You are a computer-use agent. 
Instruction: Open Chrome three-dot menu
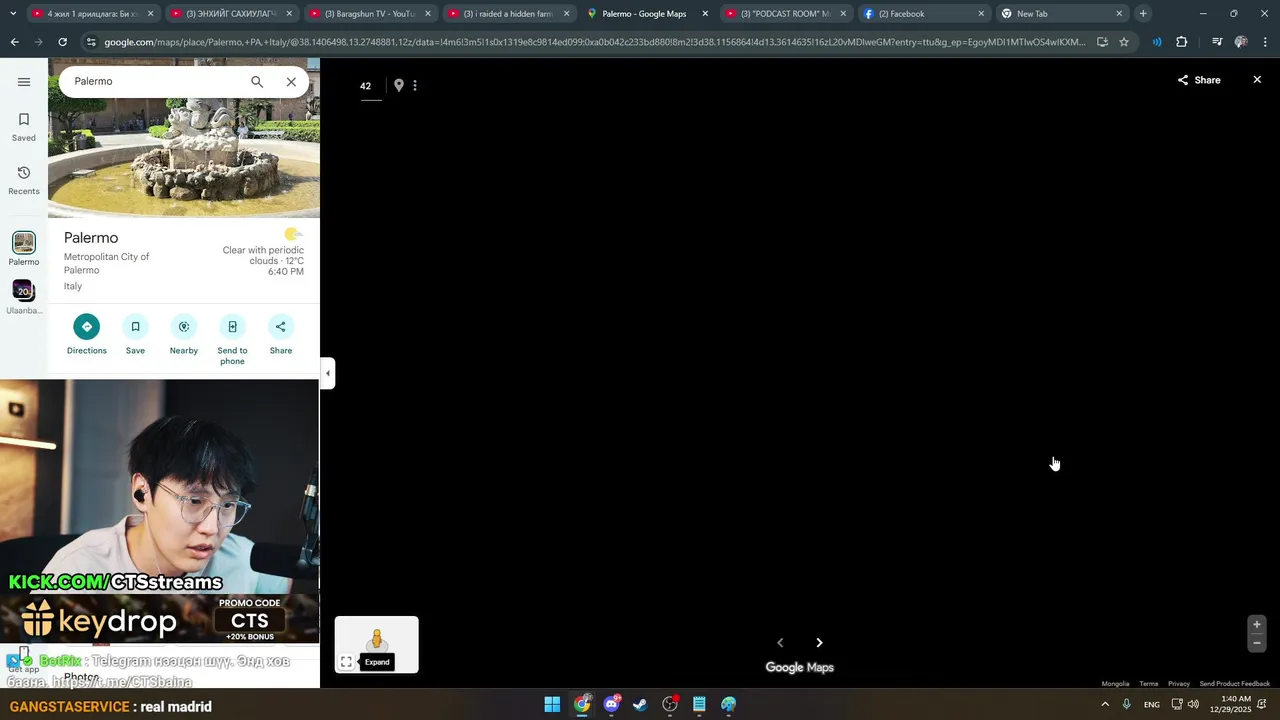1266,42
